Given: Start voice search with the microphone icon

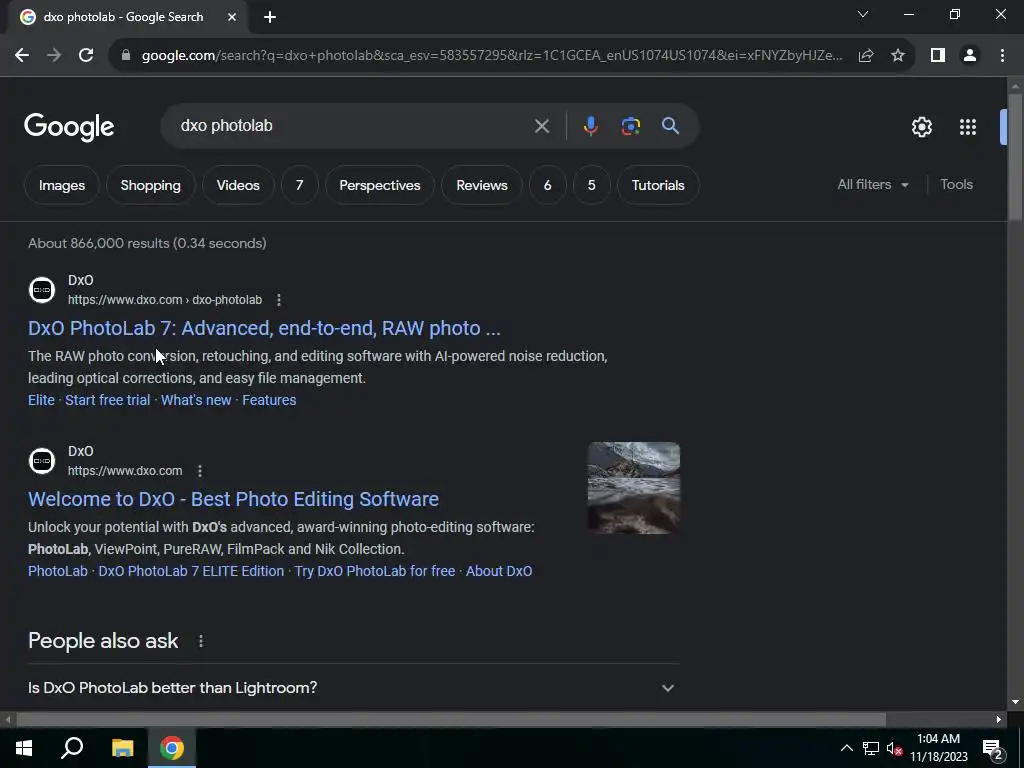Looking at the screenshot, I should [590, 126].
